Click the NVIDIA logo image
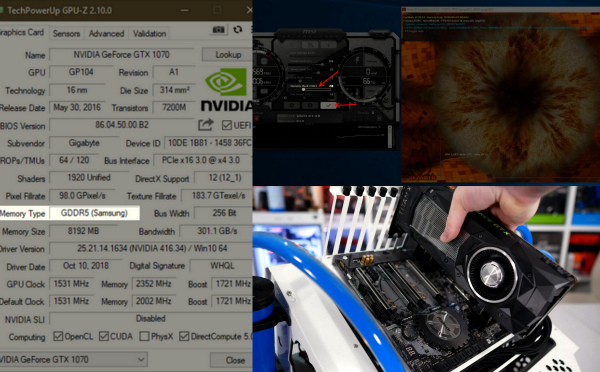The width and height of the screenshot is (600, 372). (x=227, y=90)
